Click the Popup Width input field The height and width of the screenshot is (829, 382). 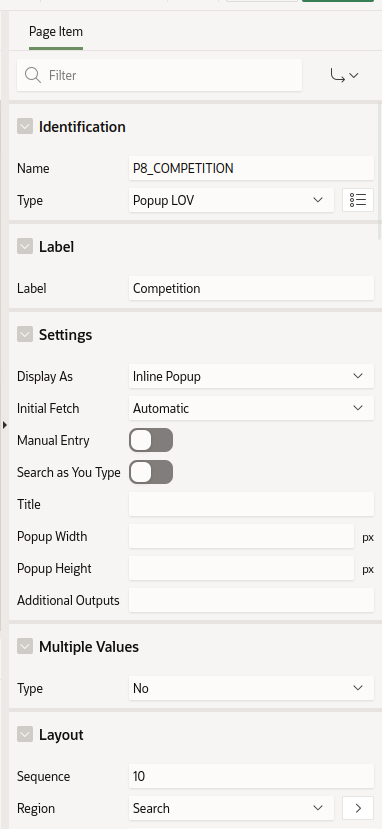pos(241,536)
